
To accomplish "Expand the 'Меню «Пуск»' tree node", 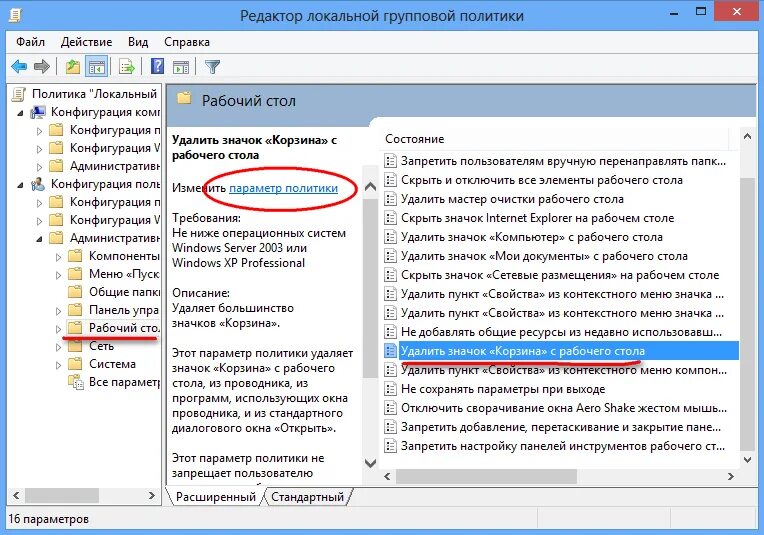I will tap(58, 275).
